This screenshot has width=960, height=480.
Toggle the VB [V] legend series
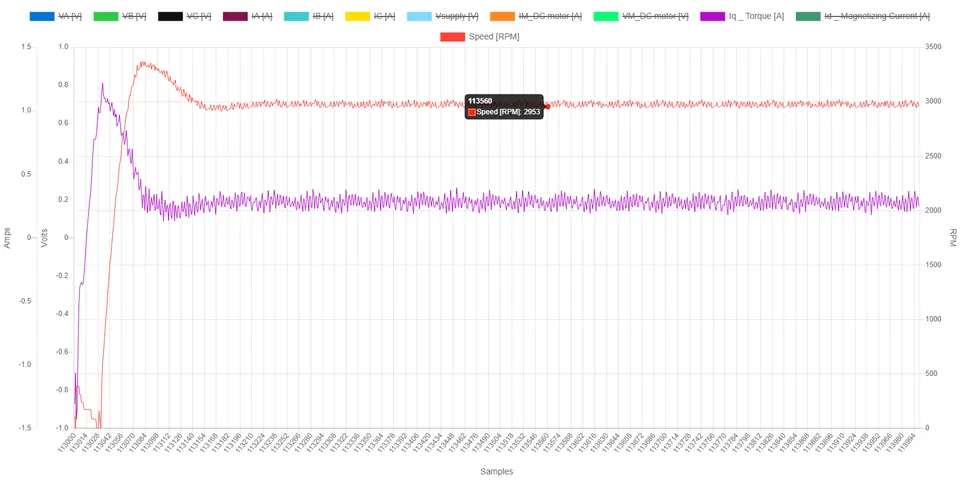coord(119,16)
